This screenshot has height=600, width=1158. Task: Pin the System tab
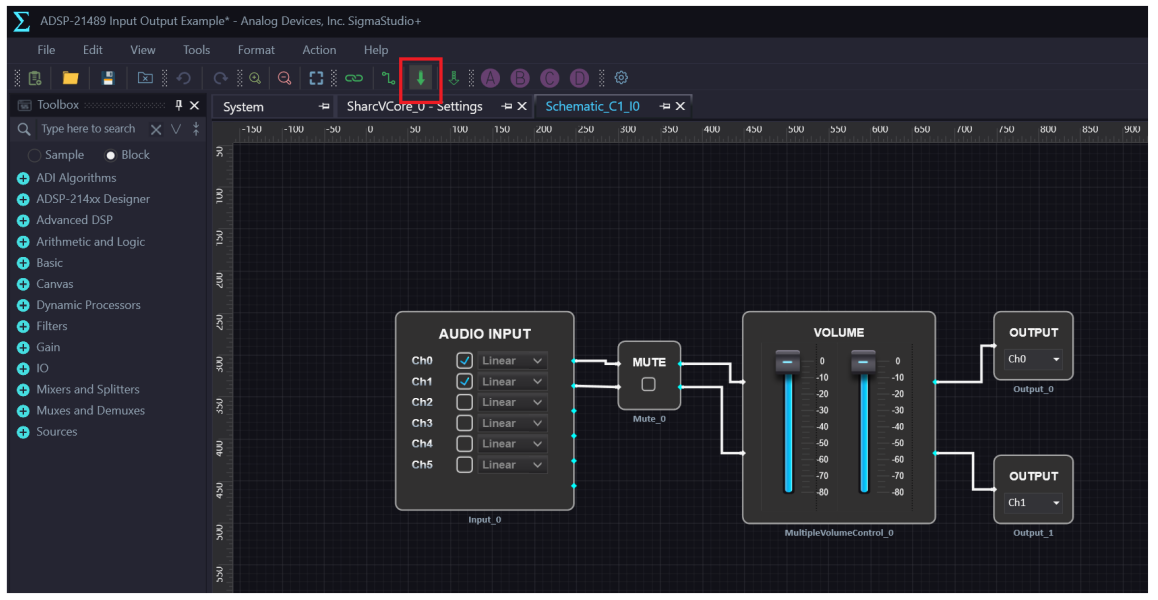tap(323, 106)
